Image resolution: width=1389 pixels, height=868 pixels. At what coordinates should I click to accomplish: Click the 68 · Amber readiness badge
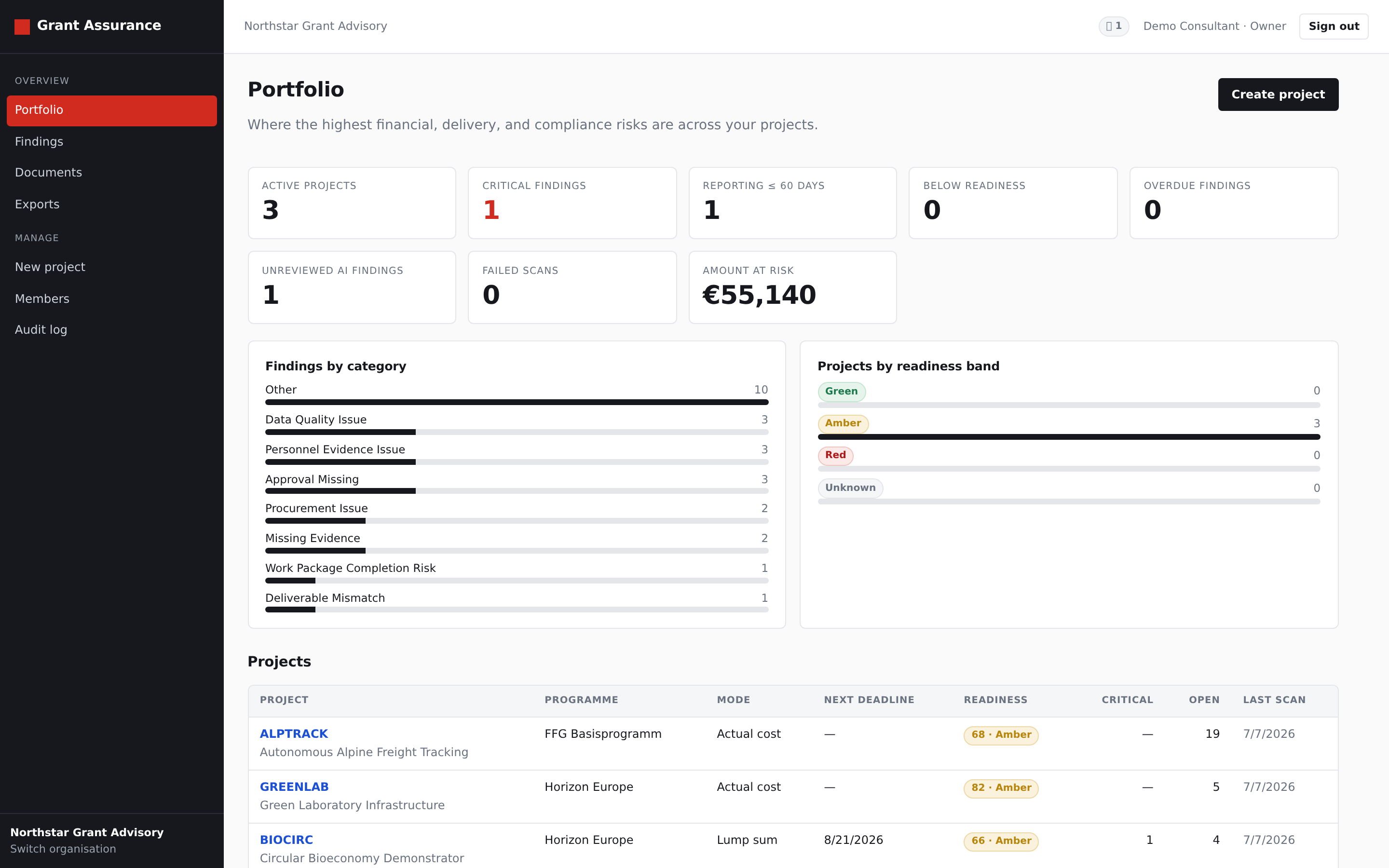pos(1001,735)
